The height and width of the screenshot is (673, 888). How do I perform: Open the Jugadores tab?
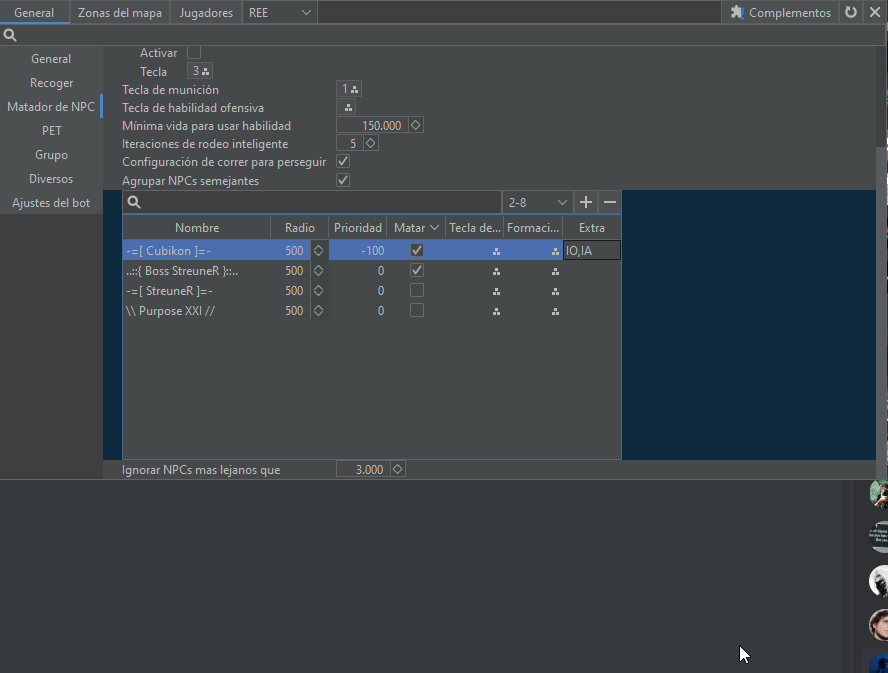point(206,13)
